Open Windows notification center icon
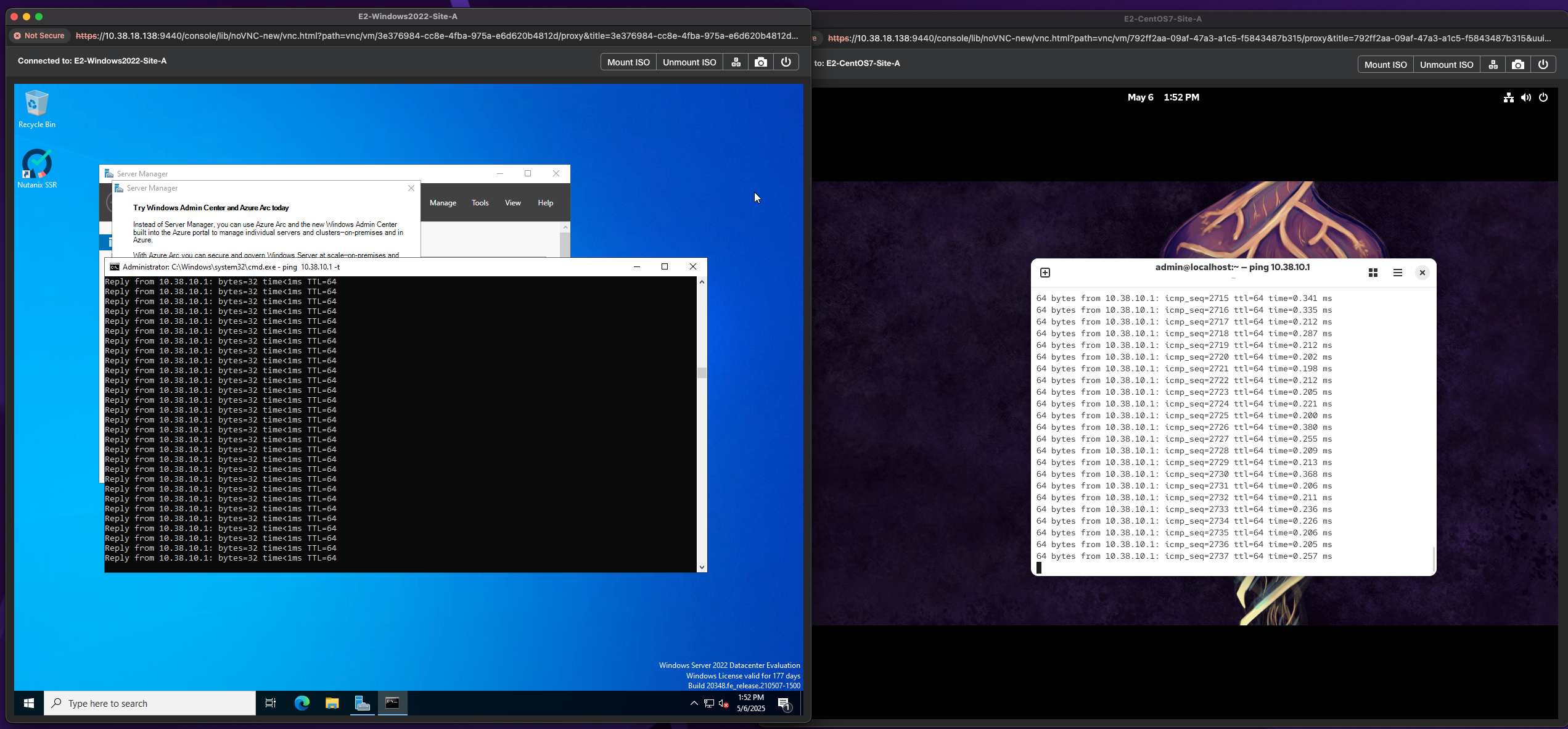Image resolution: width=1568 pixels, height=729 pixels. point(784,704)
